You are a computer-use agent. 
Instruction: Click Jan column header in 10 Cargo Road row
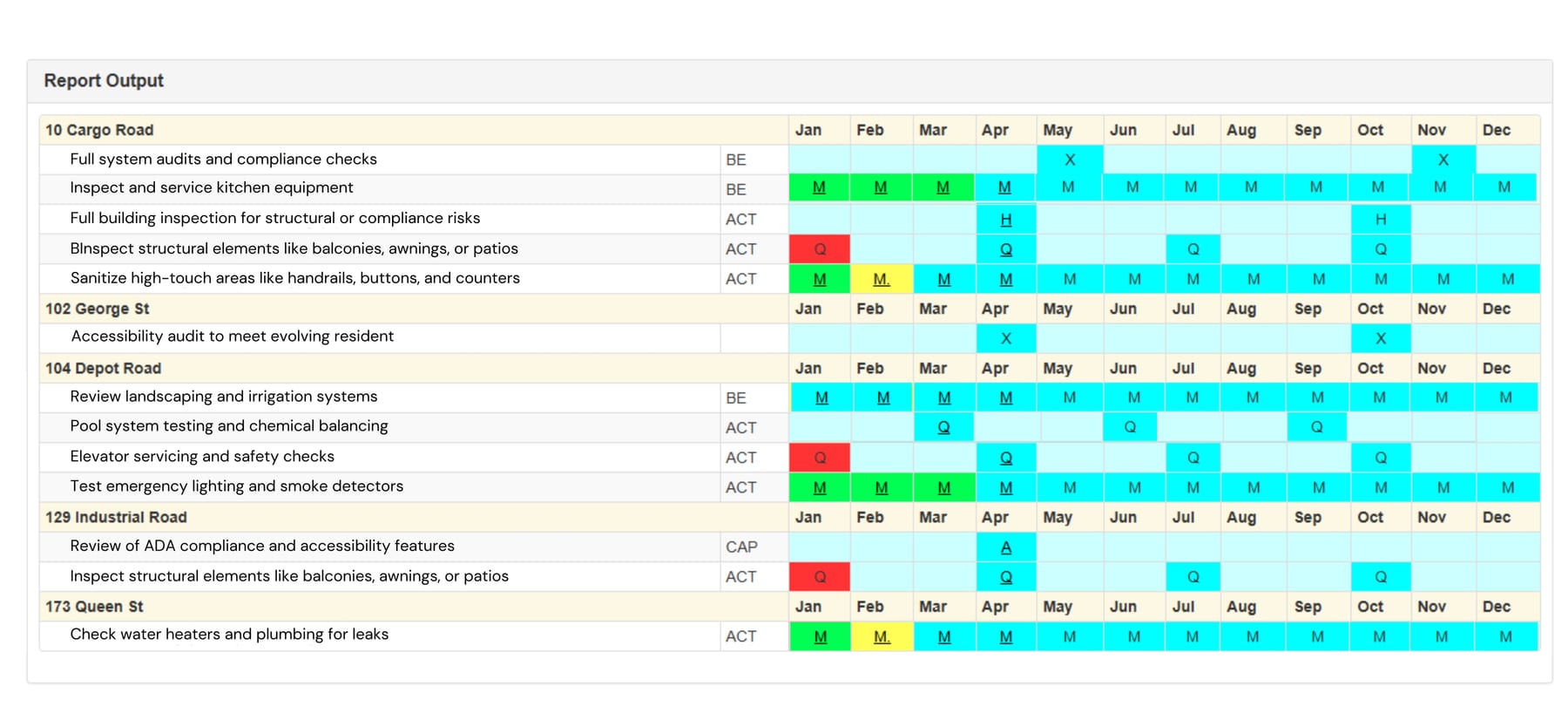pyautogui.click(x=808, y=130)
